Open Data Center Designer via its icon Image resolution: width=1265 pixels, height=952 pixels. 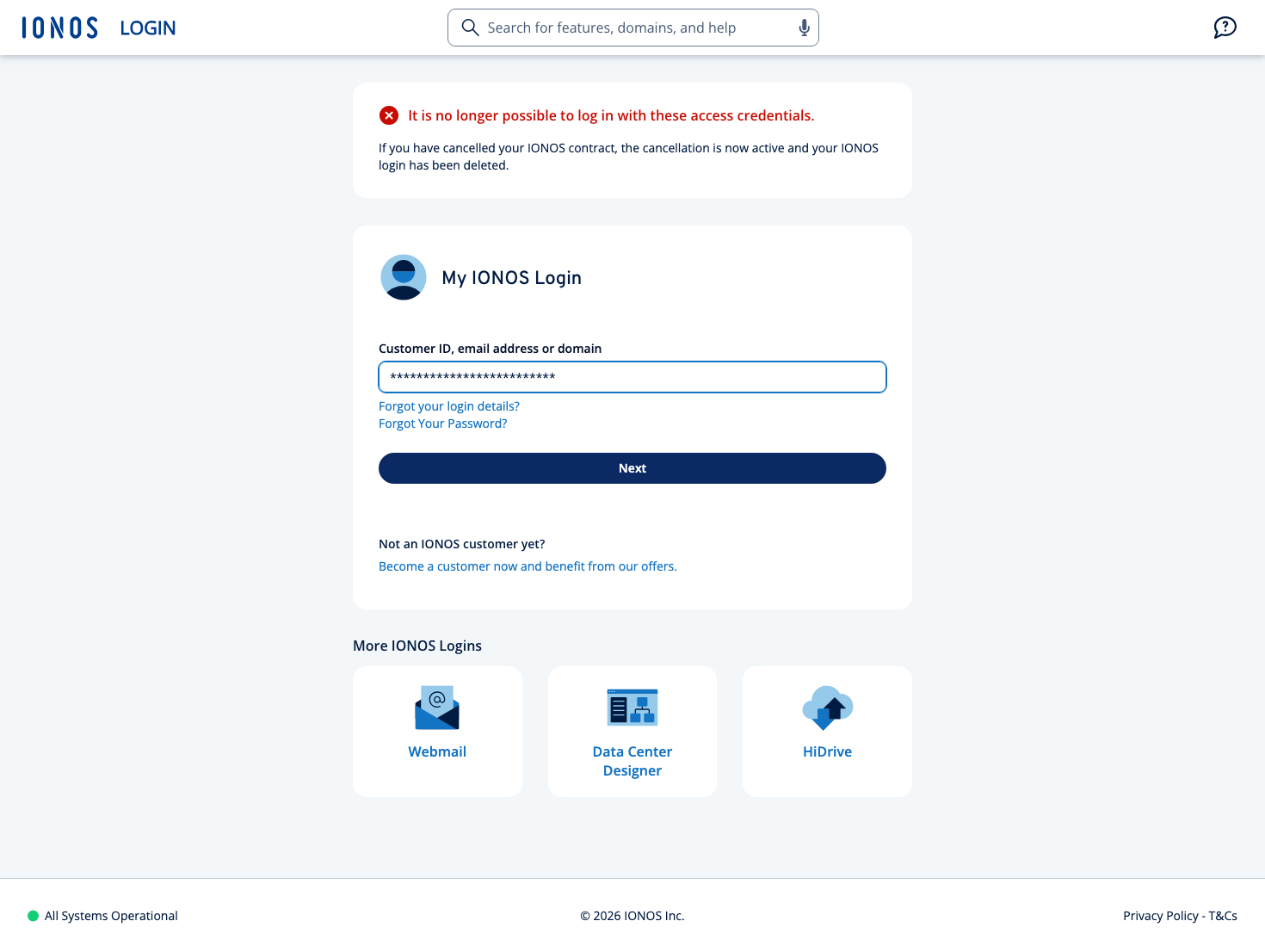point(632,708)
